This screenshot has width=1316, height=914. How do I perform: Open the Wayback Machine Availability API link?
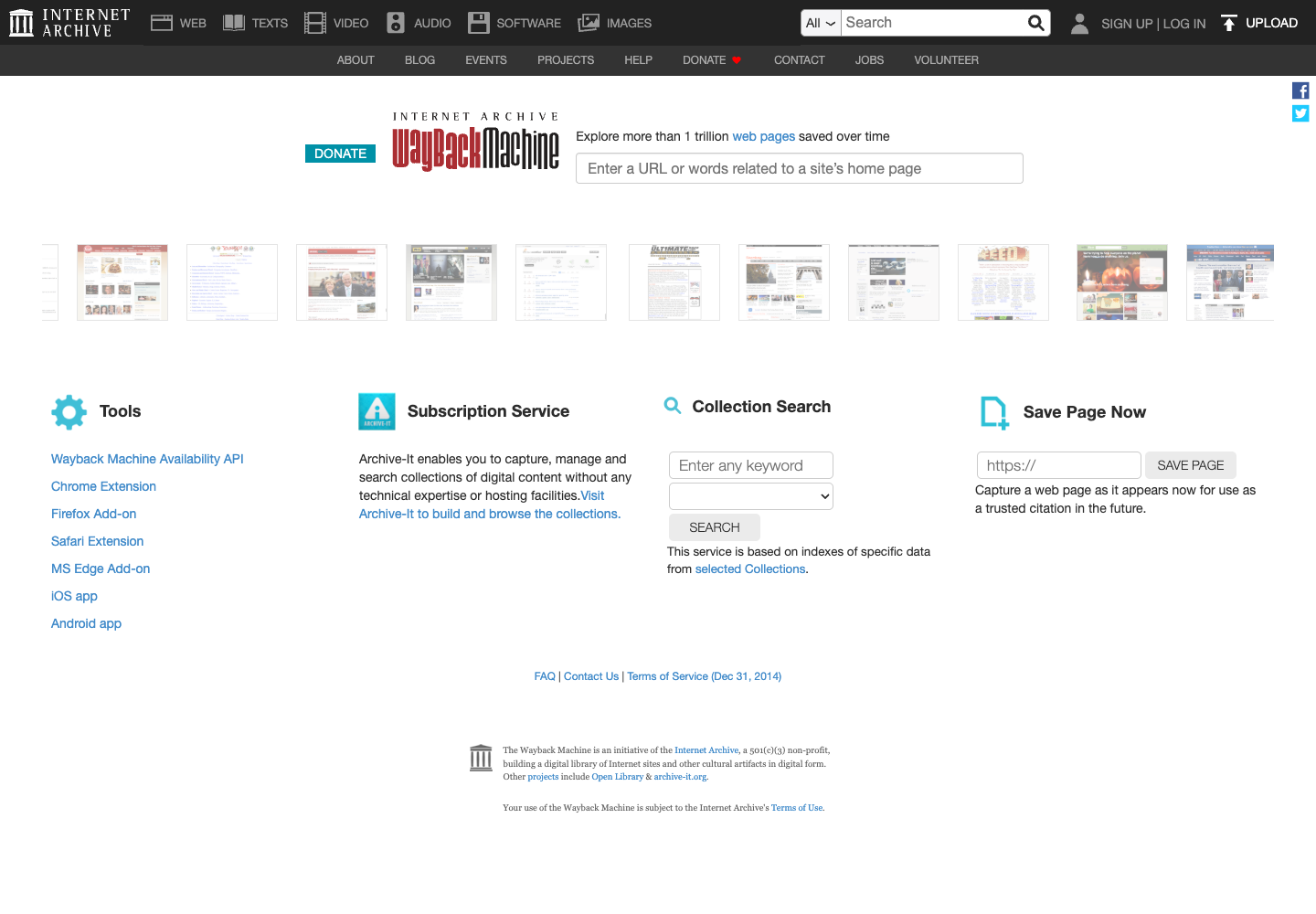click(x=147, y=459)
